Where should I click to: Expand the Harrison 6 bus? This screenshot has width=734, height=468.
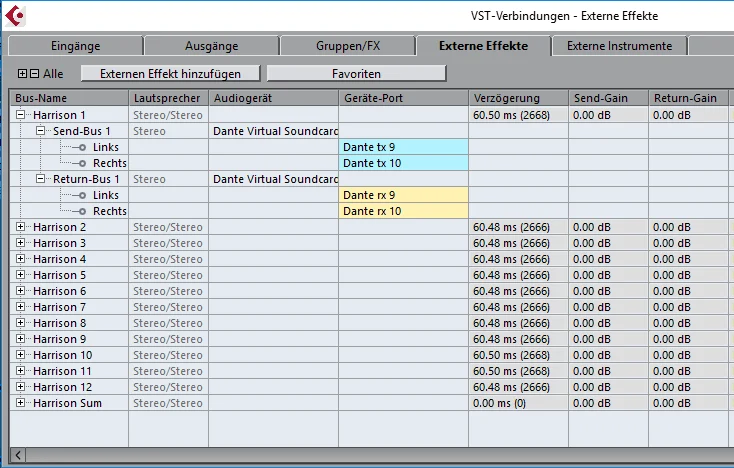click(x=21, y=291)
